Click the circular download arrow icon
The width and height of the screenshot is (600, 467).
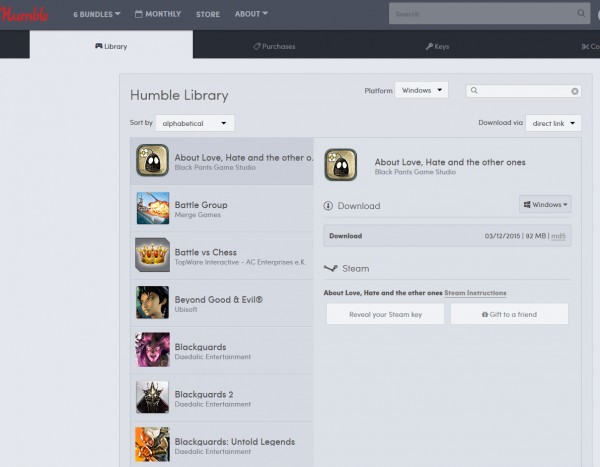(328, 206)
